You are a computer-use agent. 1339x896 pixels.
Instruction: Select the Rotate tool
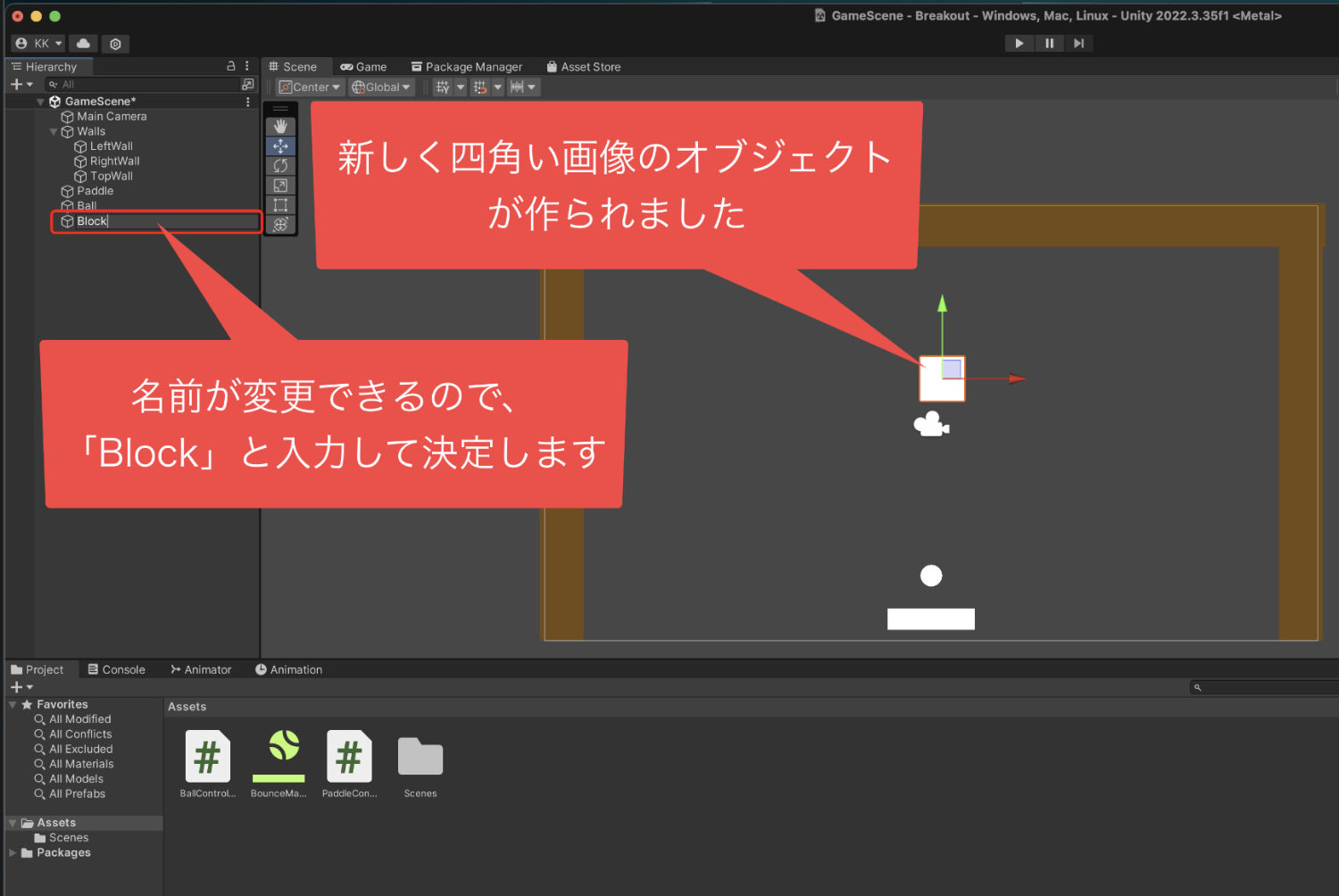pos(280,166)
